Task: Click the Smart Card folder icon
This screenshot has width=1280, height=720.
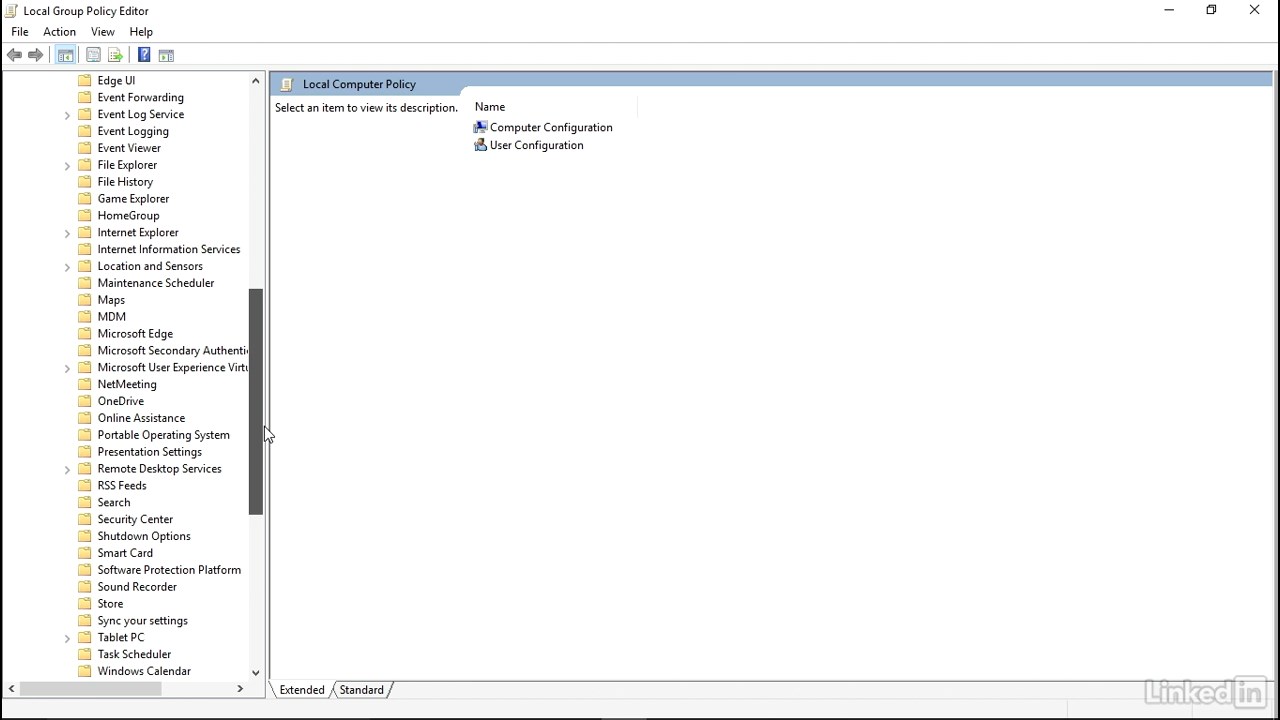Action: 85,553
